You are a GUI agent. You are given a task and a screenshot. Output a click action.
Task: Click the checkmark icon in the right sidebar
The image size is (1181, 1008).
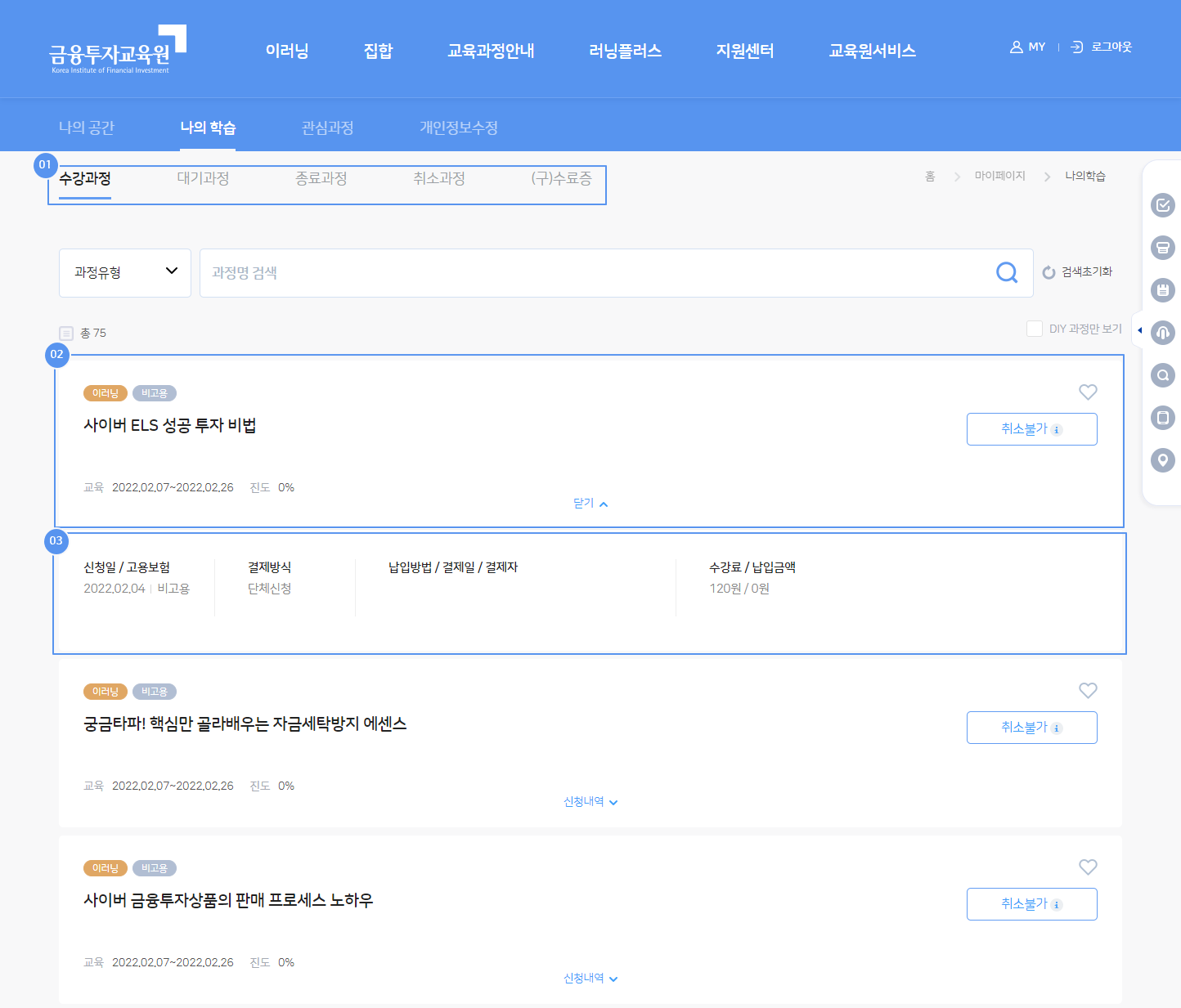pos(1162,205)
